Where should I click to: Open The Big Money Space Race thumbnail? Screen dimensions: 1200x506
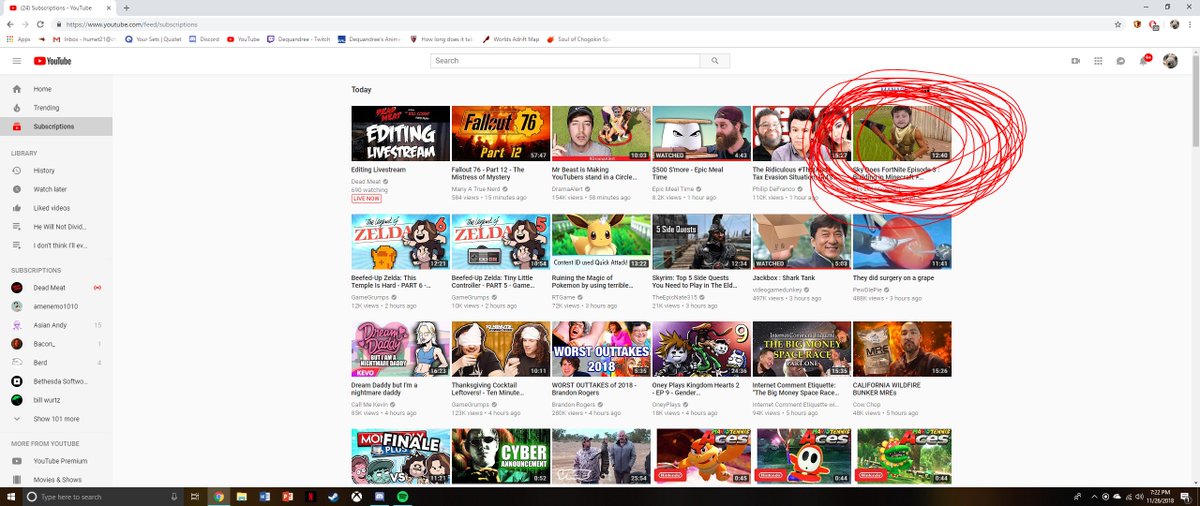(800, 349)
